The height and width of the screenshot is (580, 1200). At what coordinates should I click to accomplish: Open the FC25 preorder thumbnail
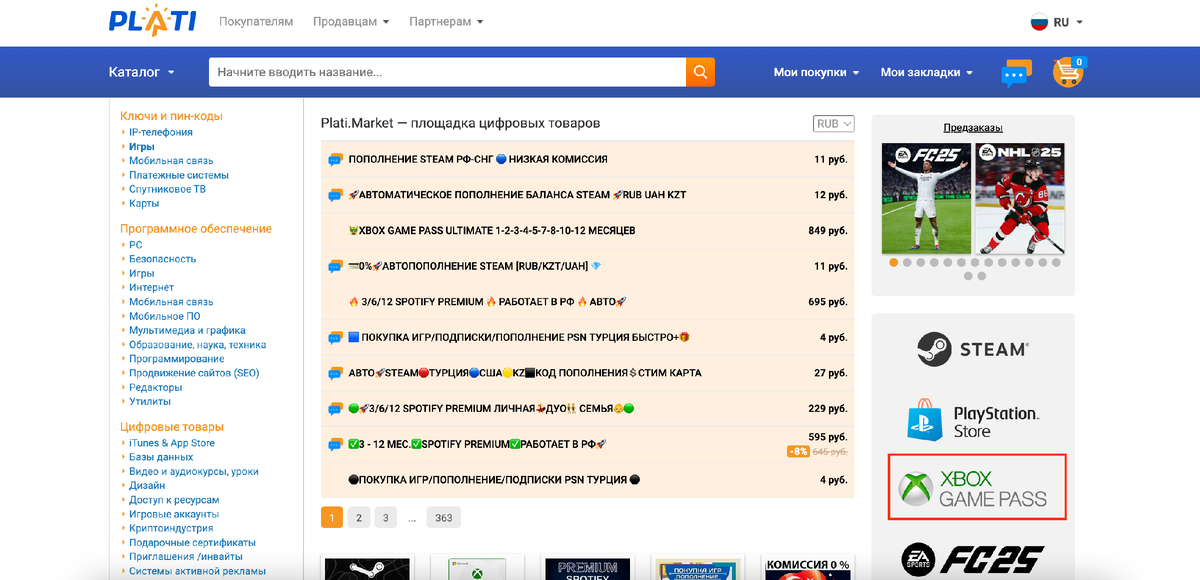926,199
